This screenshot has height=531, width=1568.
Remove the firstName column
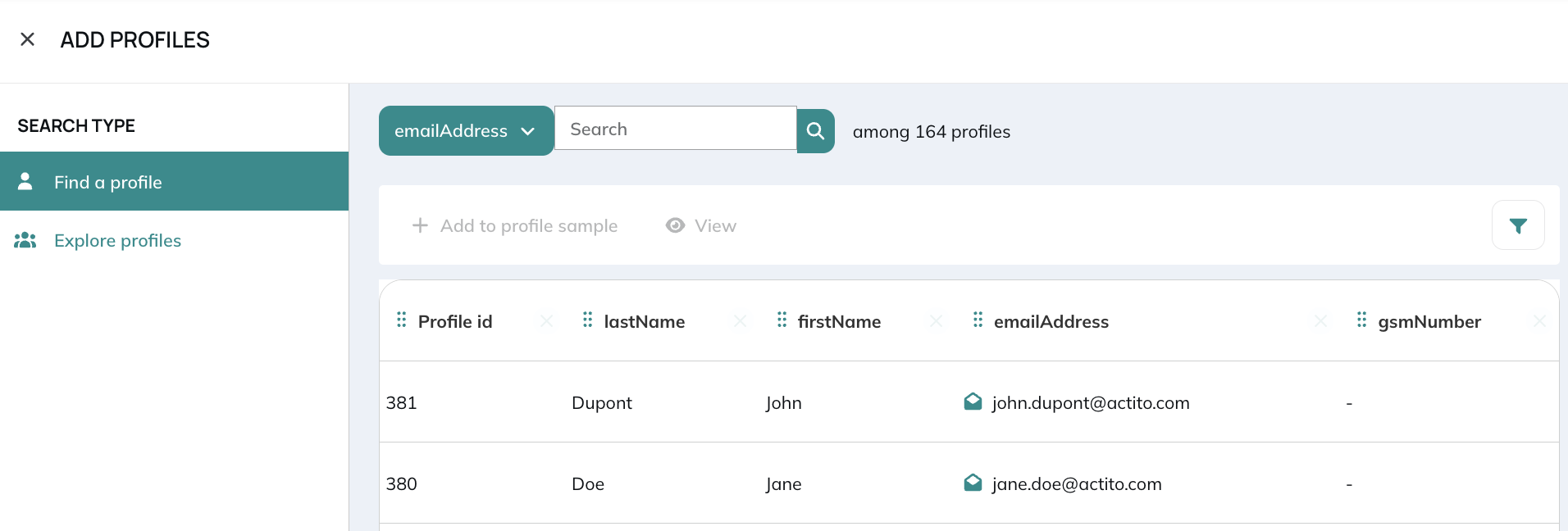936,321
